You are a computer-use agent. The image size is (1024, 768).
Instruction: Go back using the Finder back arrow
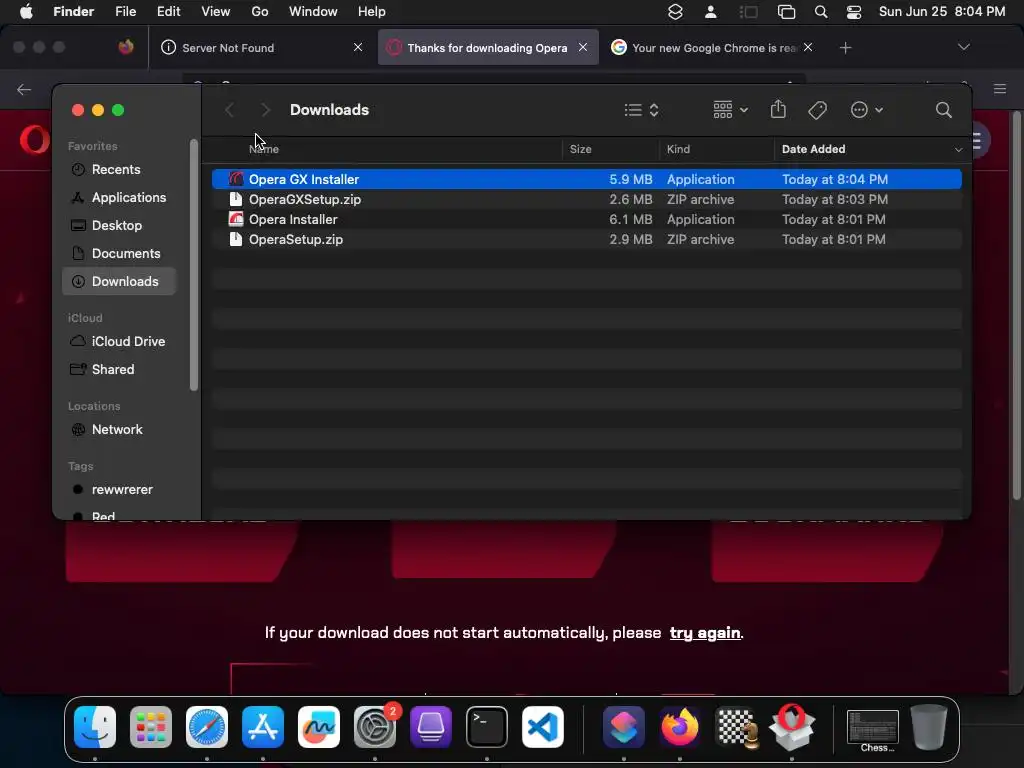(229, 110)
